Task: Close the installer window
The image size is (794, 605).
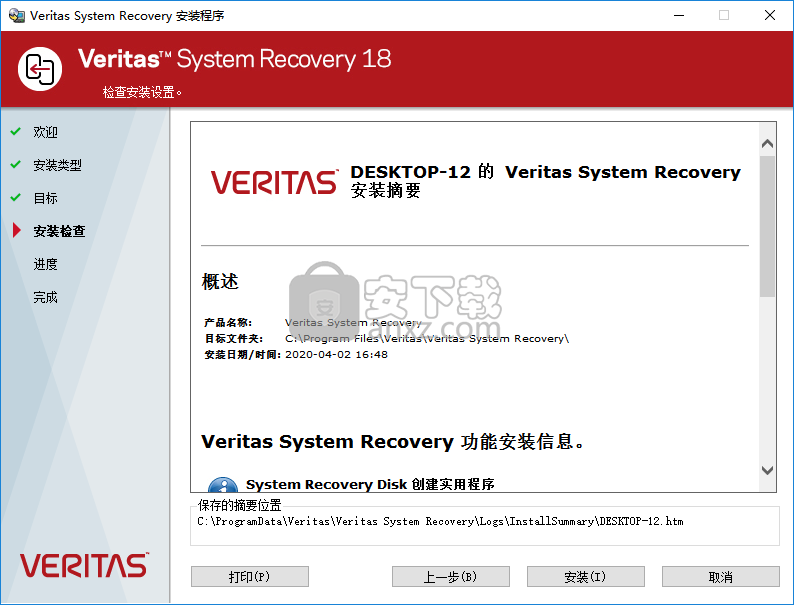Action: (770, 15)
